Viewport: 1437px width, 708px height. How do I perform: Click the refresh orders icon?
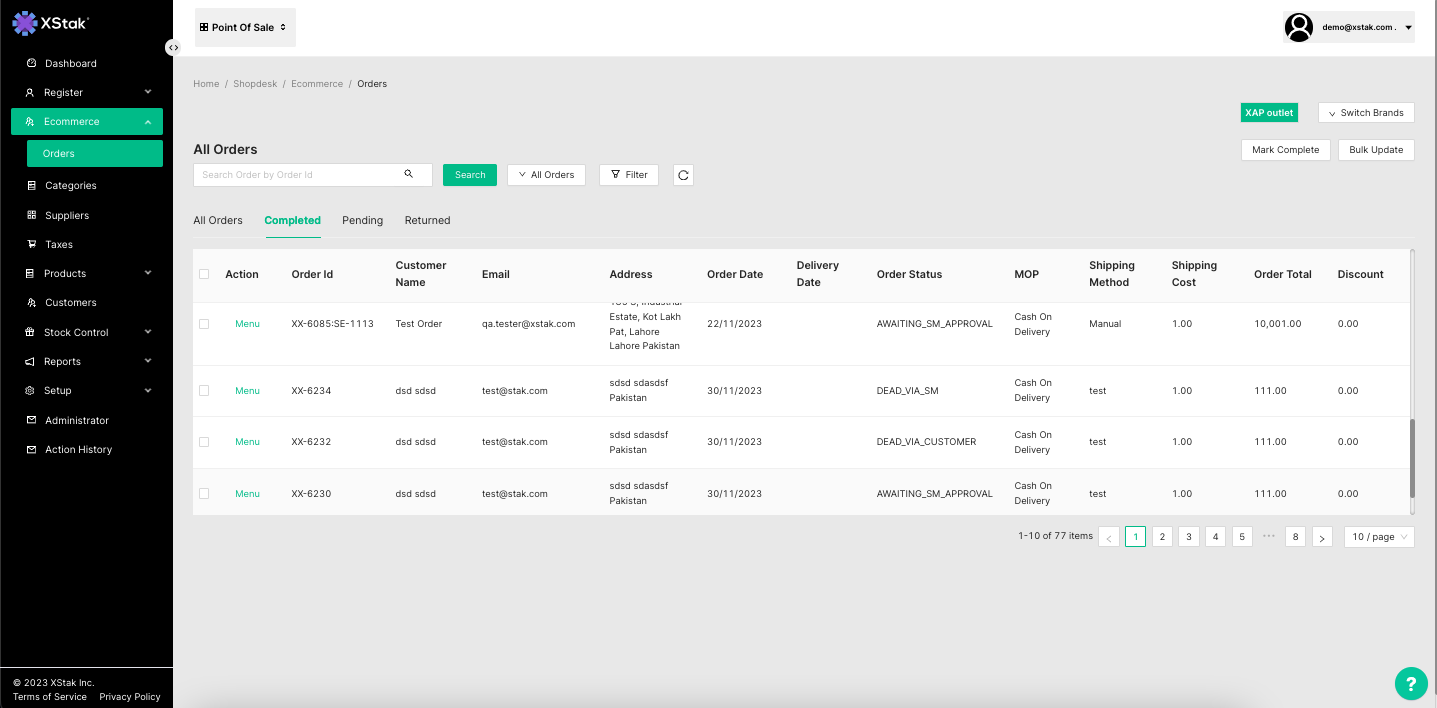pyautogui.click(x=683, y=175)
